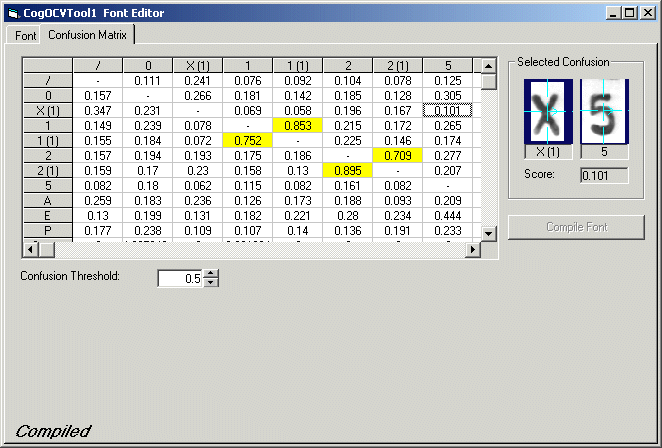Viewport: 662px width, 448px height.
Task: Click the Compile Font button
Action: [576, 227]
